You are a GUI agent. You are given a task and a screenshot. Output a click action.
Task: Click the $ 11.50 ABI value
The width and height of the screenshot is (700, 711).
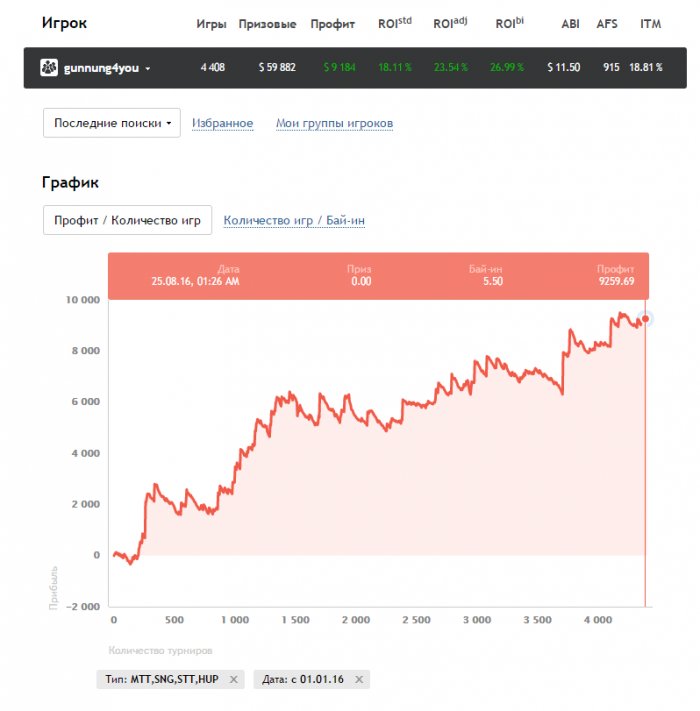tap(564, 68)
